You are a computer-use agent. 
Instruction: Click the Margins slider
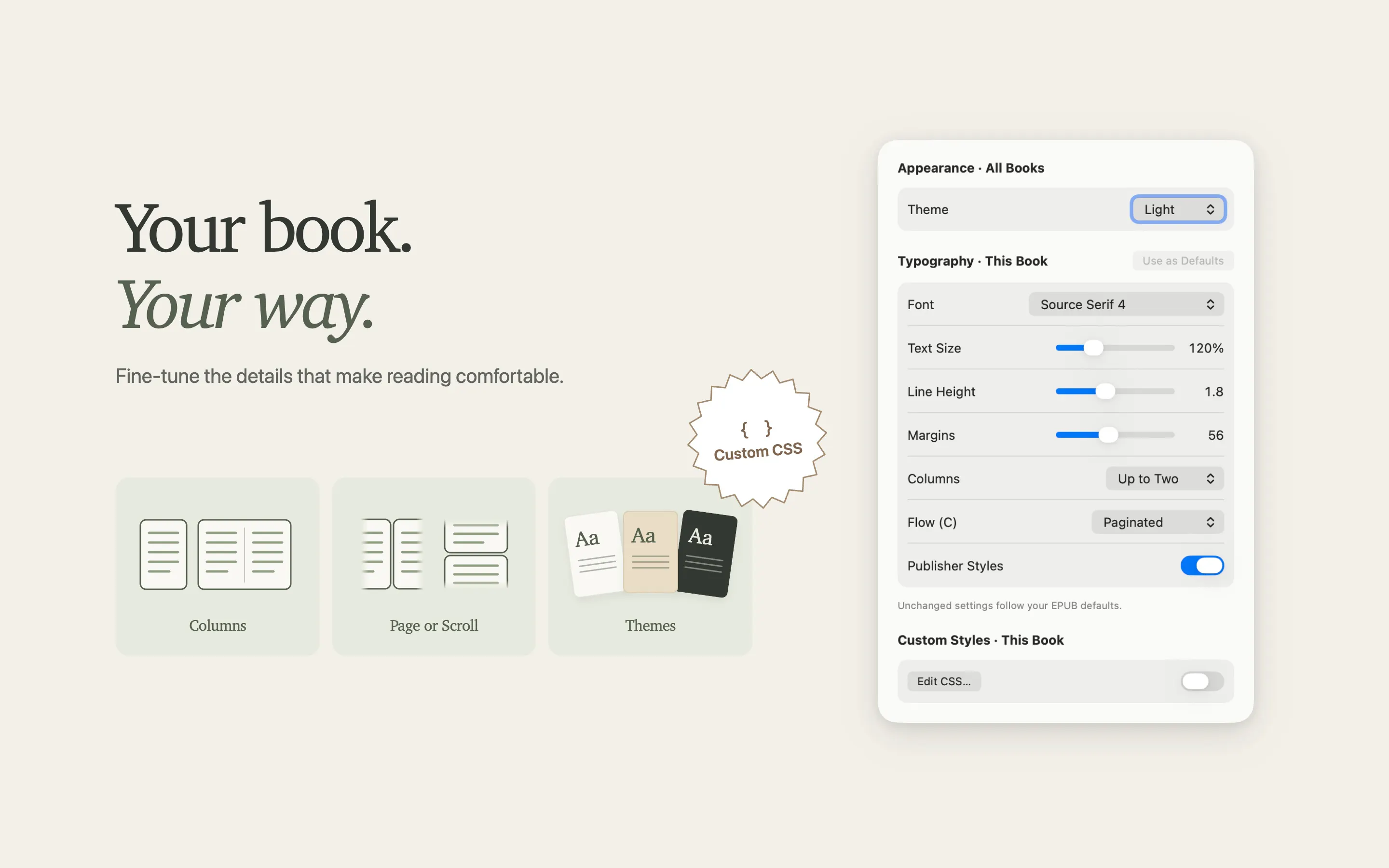[1115, 435]
